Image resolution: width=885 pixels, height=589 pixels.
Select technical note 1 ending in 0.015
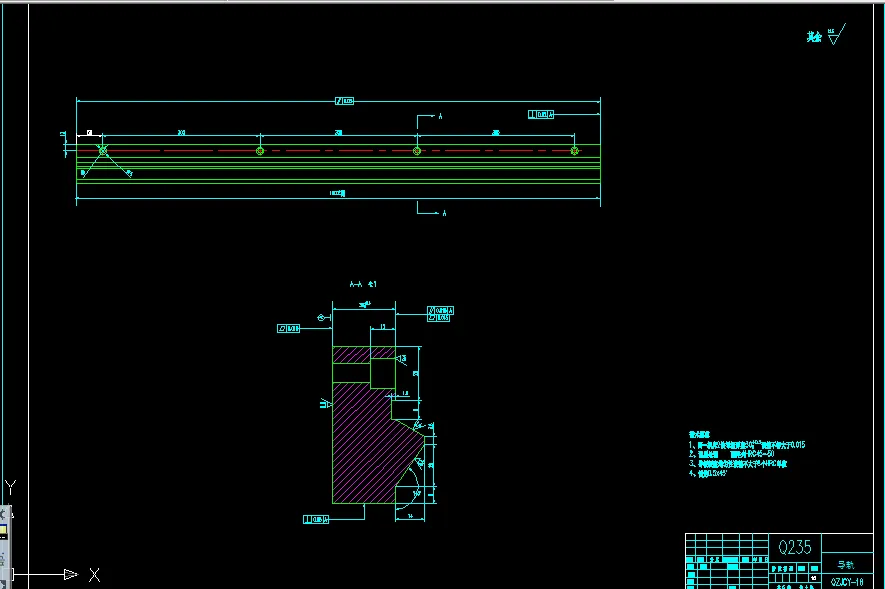[747, 445]
